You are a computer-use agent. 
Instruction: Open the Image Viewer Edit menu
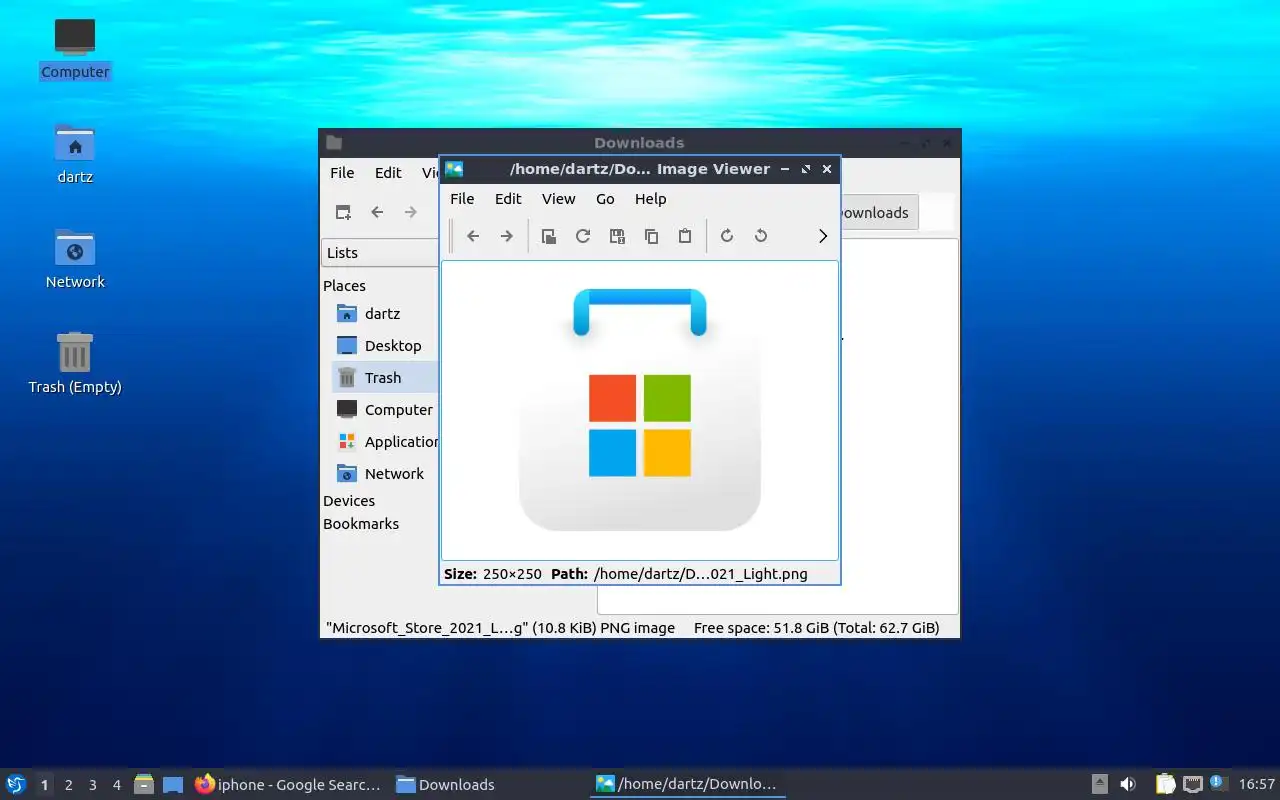click(x=508, y=199)
